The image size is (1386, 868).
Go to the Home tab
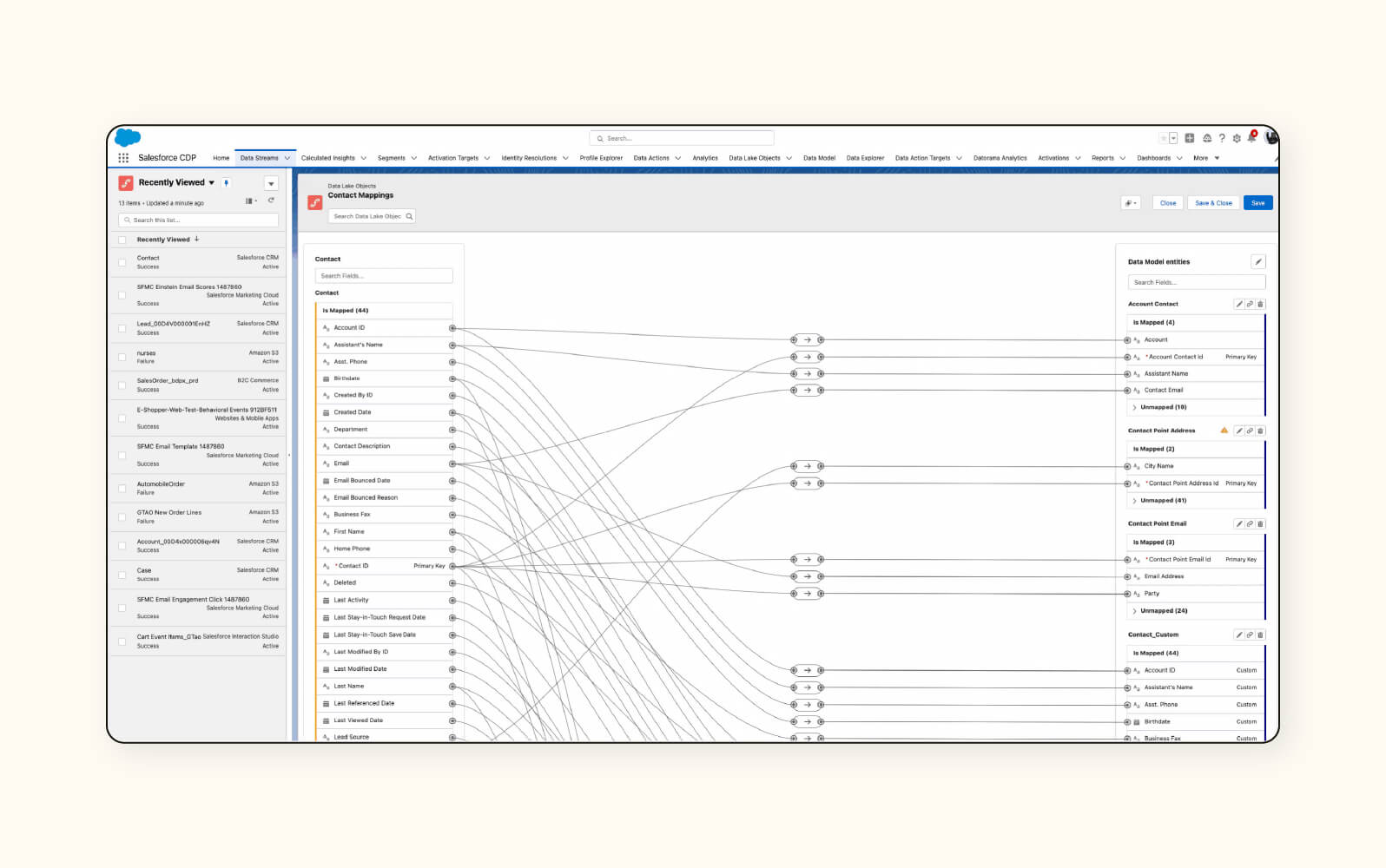[221, 158]
